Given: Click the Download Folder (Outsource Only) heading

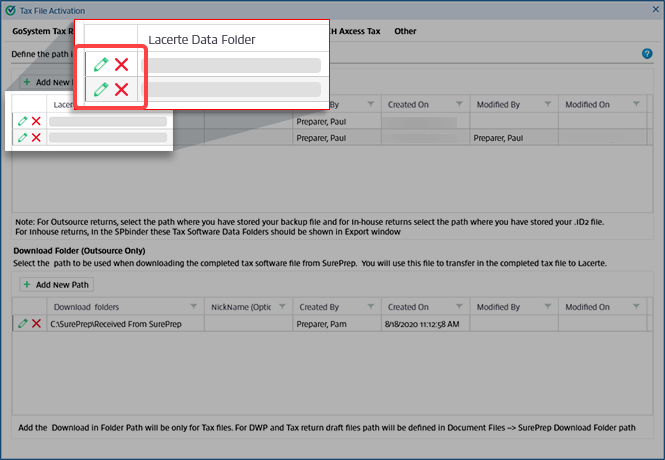Looking at the screenshot, I should coord(79,251).
